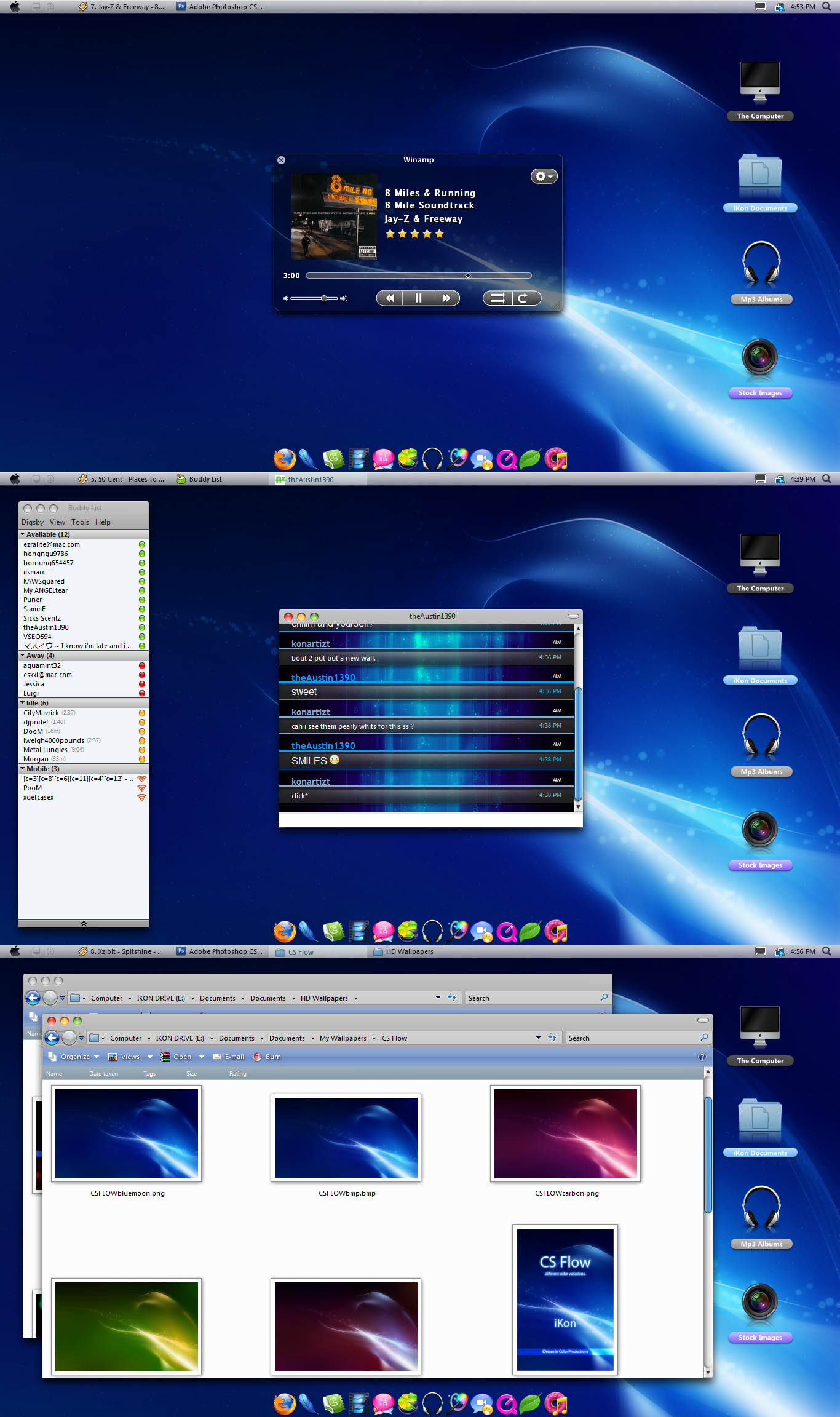The width and height of the screenshot is (840, 1417).
Task: Open the Winamp gear settings dropdown
Action: (544, 177)
